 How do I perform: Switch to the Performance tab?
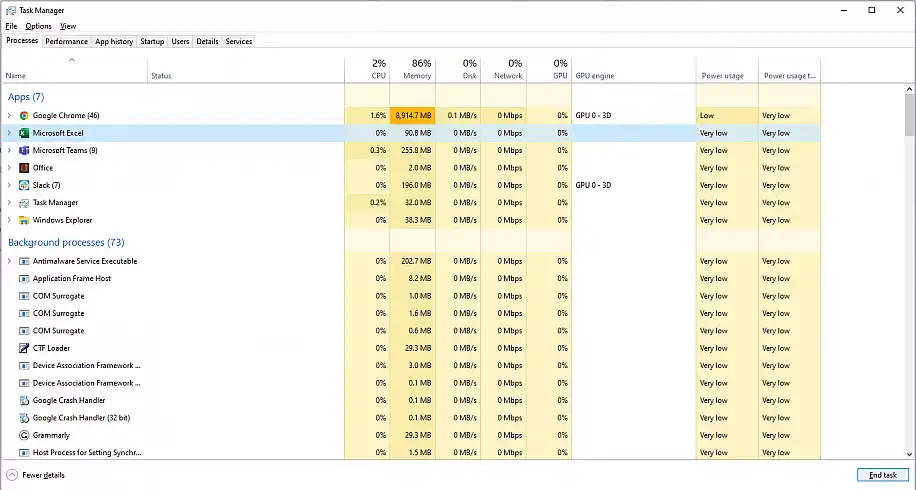[67, 41]
